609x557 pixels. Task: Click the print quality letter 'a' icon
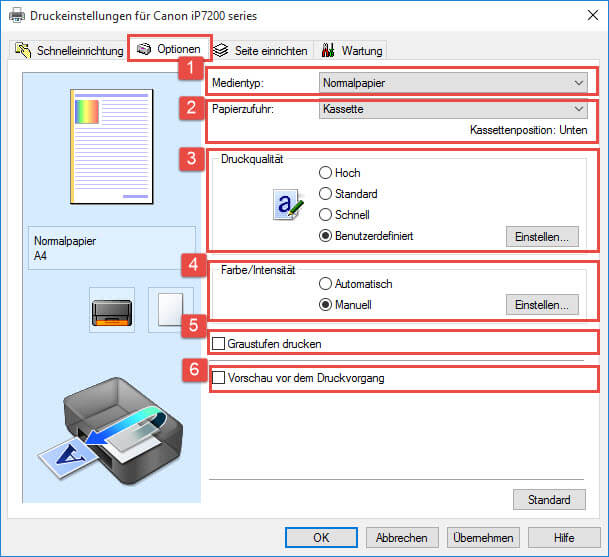pyautogui.click(x=288, y=205)
